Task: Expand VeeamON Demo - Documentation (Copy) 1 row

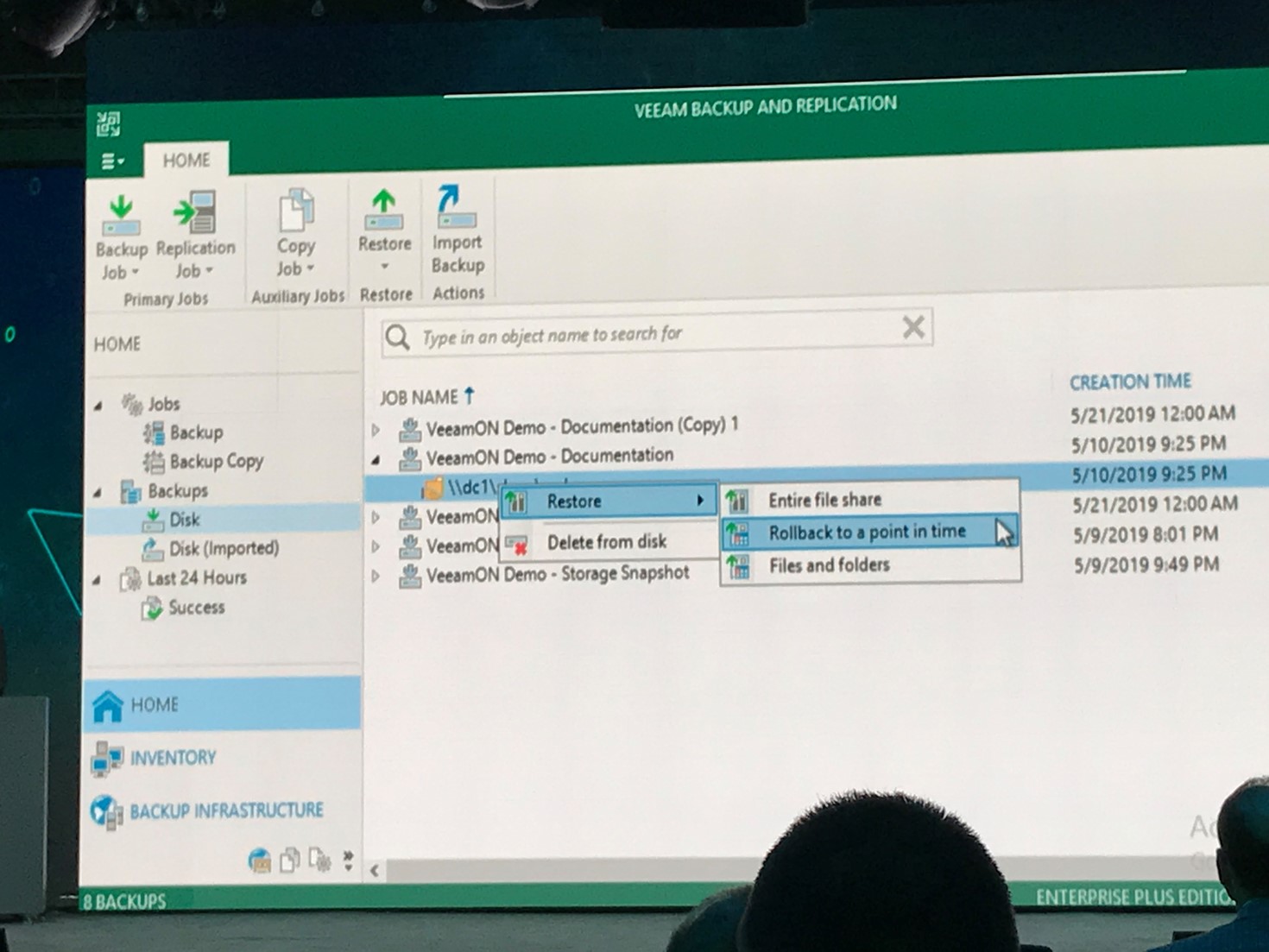Action: point(376,429)
